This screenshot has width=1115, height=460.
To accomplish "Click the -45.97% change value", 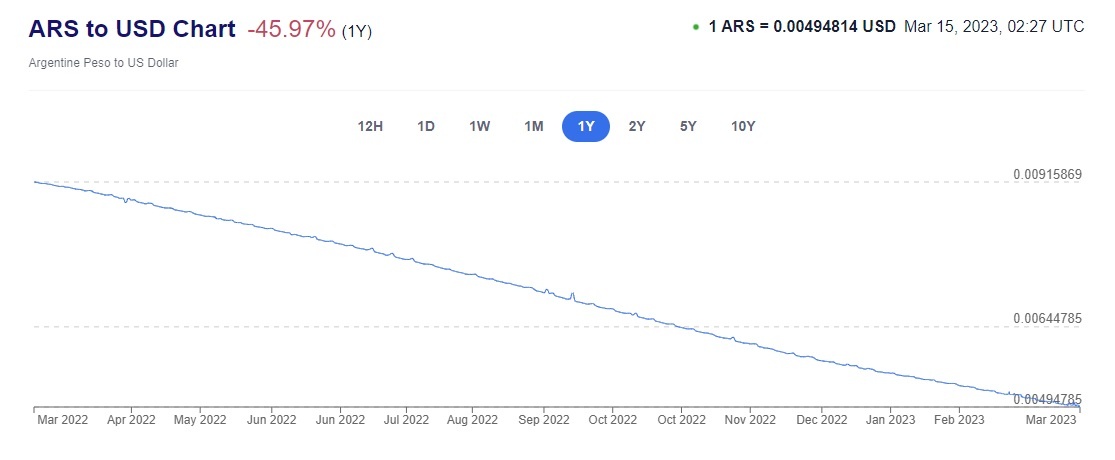I will click(291, 29).
